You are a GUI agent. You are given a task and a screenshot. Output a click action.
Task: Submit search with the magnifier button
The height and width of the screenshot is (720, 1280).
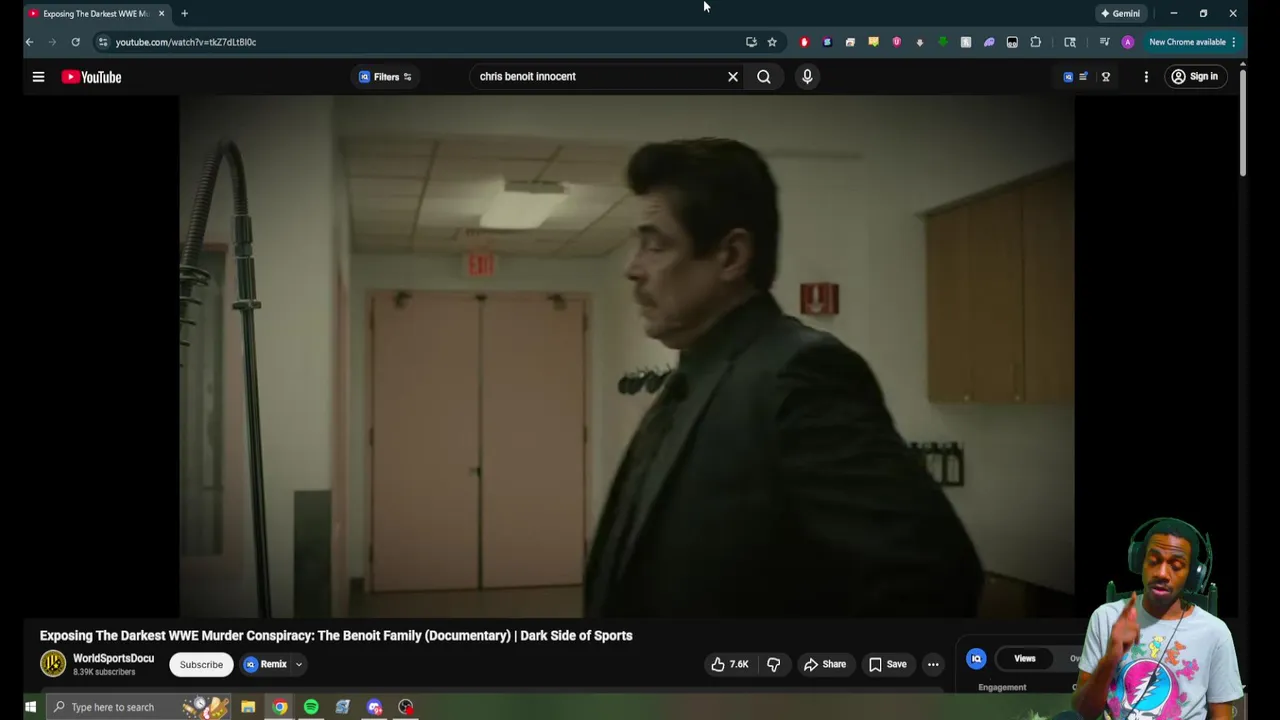coord(764,76)
